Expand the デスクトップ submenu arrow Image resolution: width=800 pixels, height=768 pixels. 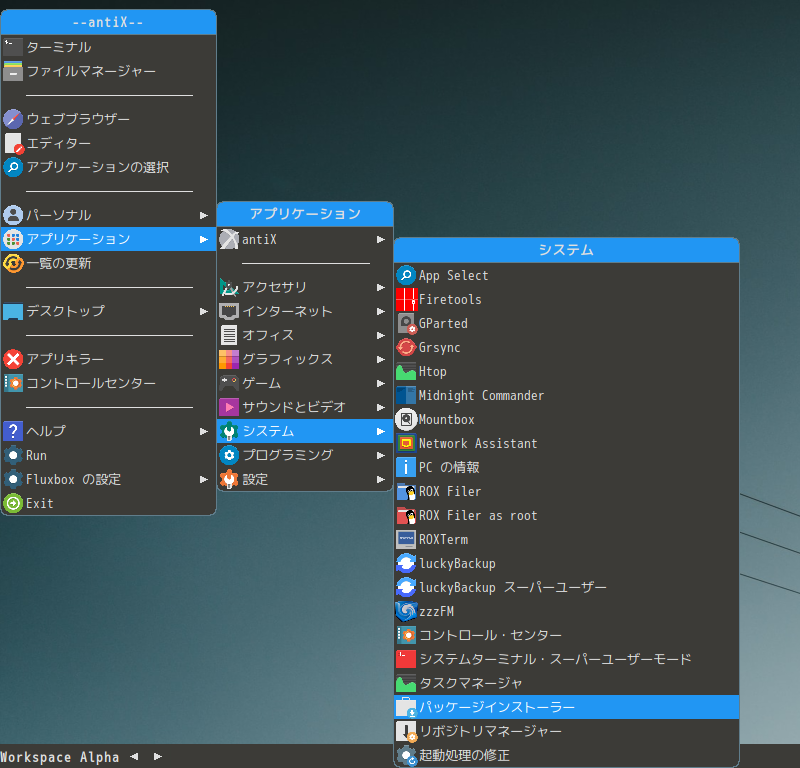pyautogui.click(x=204, y=311)
